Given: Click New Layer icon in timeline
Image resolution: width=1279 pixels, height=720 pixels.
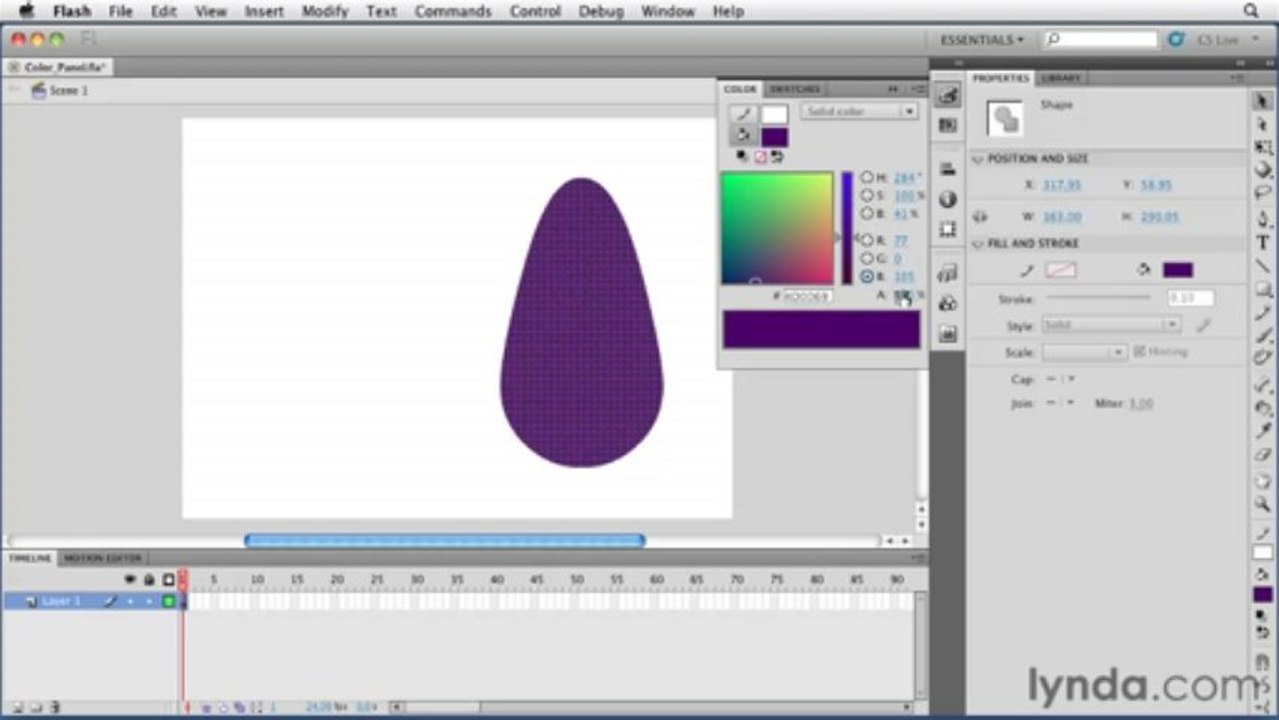Looking at the screenshot, I should 17,707.
